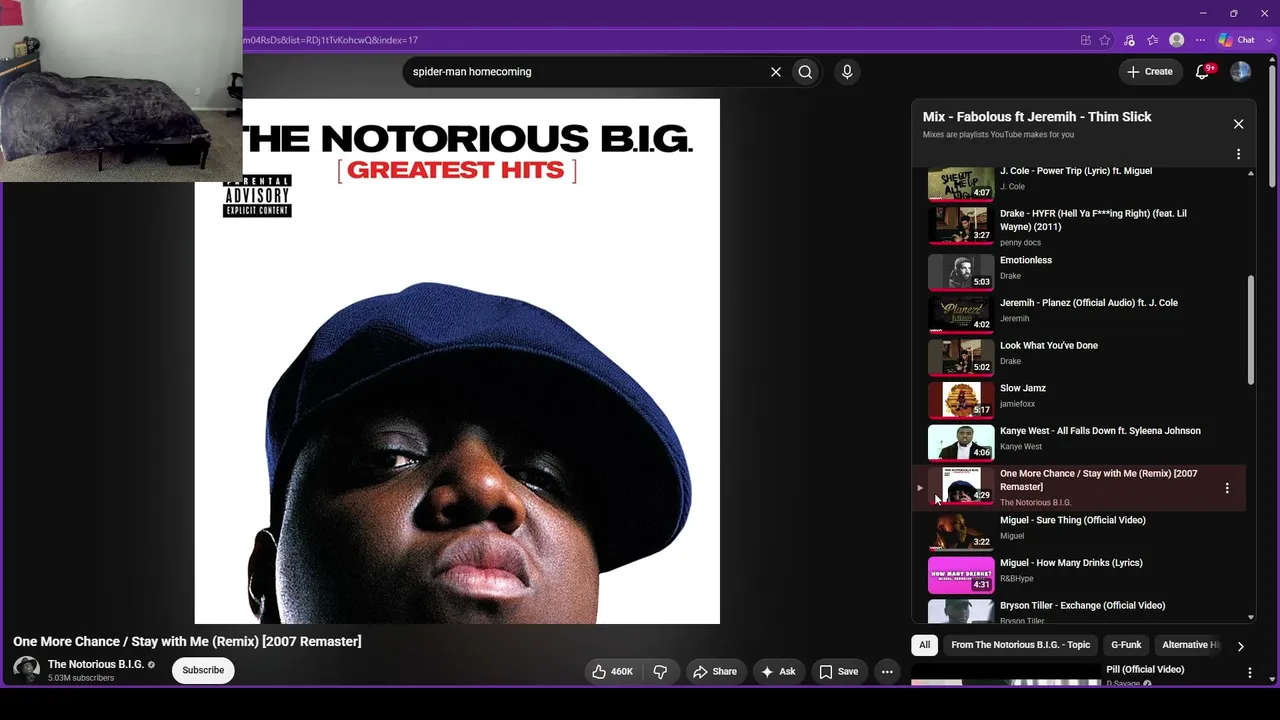The height and width of the screenshot is (720, 1280).
Task: Open the browser apps/extensions icon in address bar
Action: (x=1085, y=40)
